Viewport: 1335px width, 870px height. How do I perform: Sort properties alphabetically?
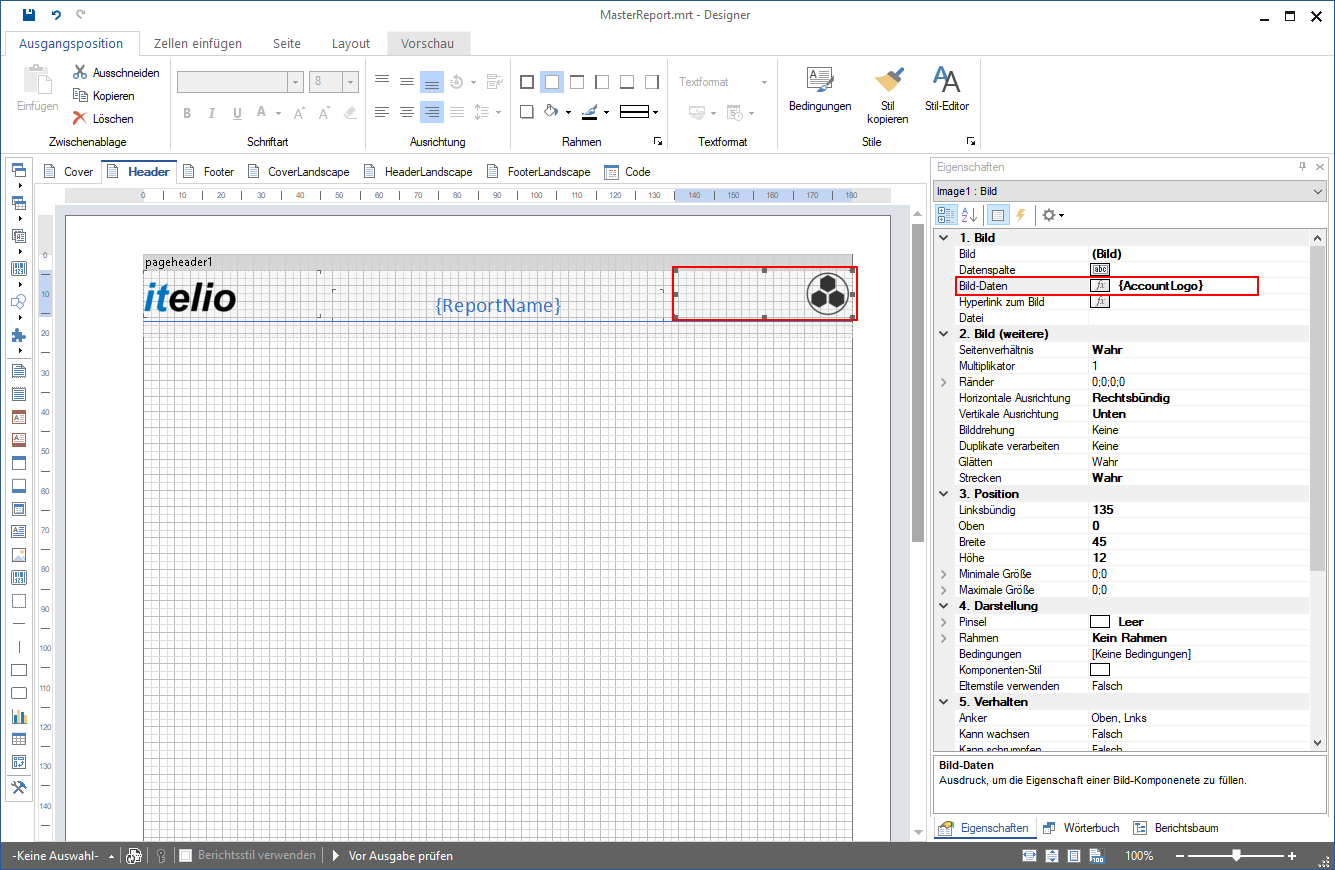point(969,214)
